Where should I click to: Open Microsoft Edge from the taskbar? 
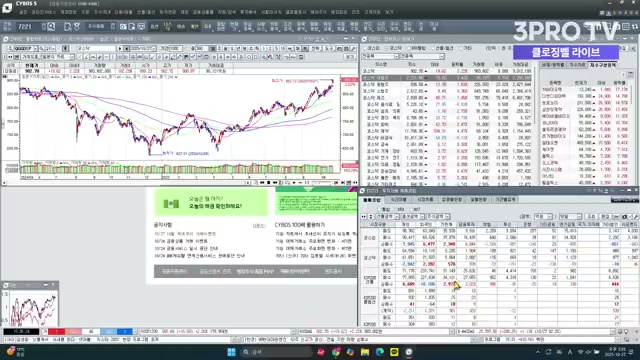pos(380,352)
